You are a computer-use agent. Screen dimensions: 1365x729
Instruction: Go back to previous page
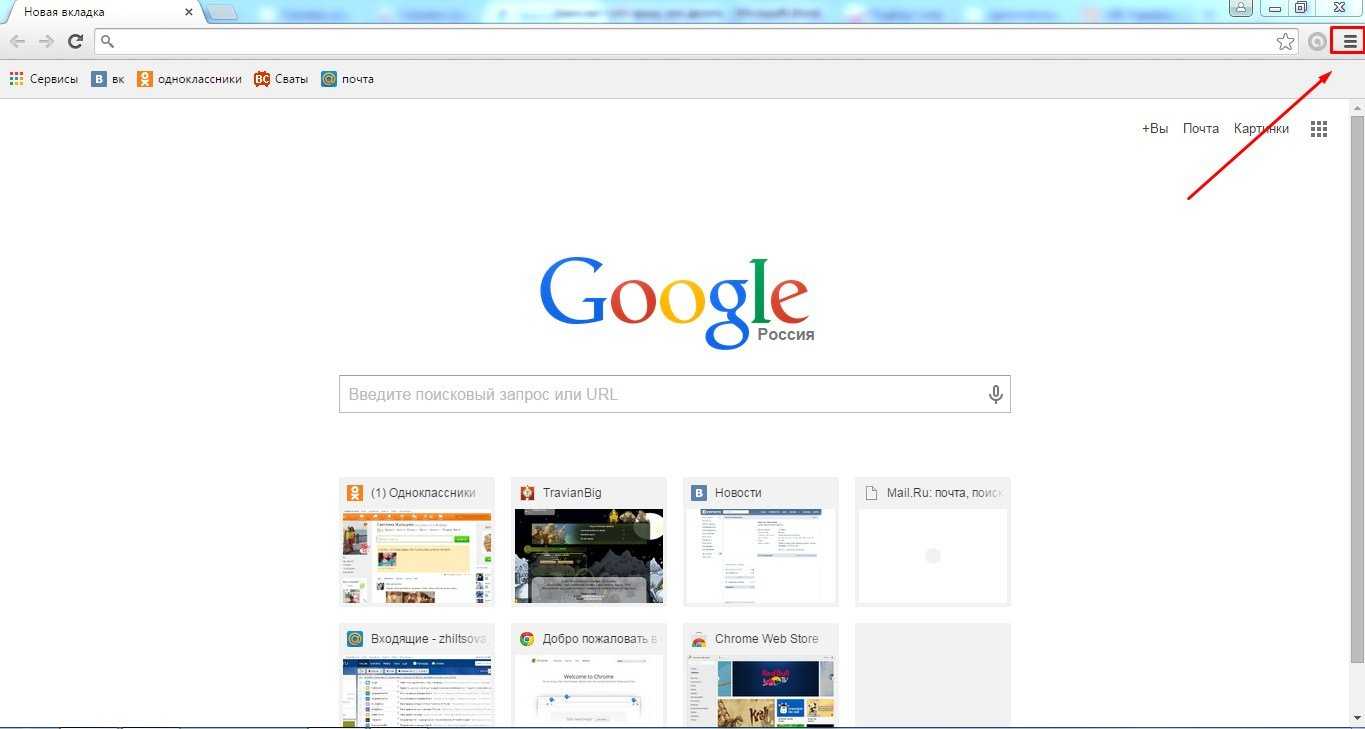click(x=17, y=41)
